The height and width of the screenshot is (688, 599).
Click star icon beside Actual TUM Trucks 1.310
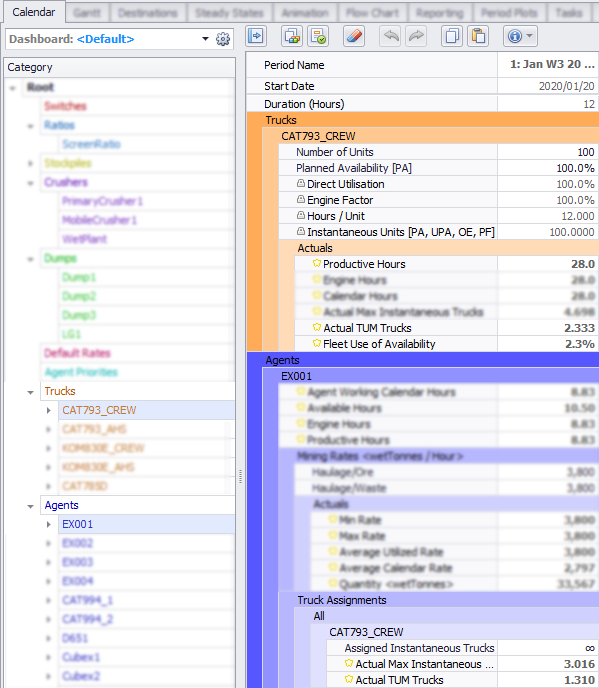(349, 679)
